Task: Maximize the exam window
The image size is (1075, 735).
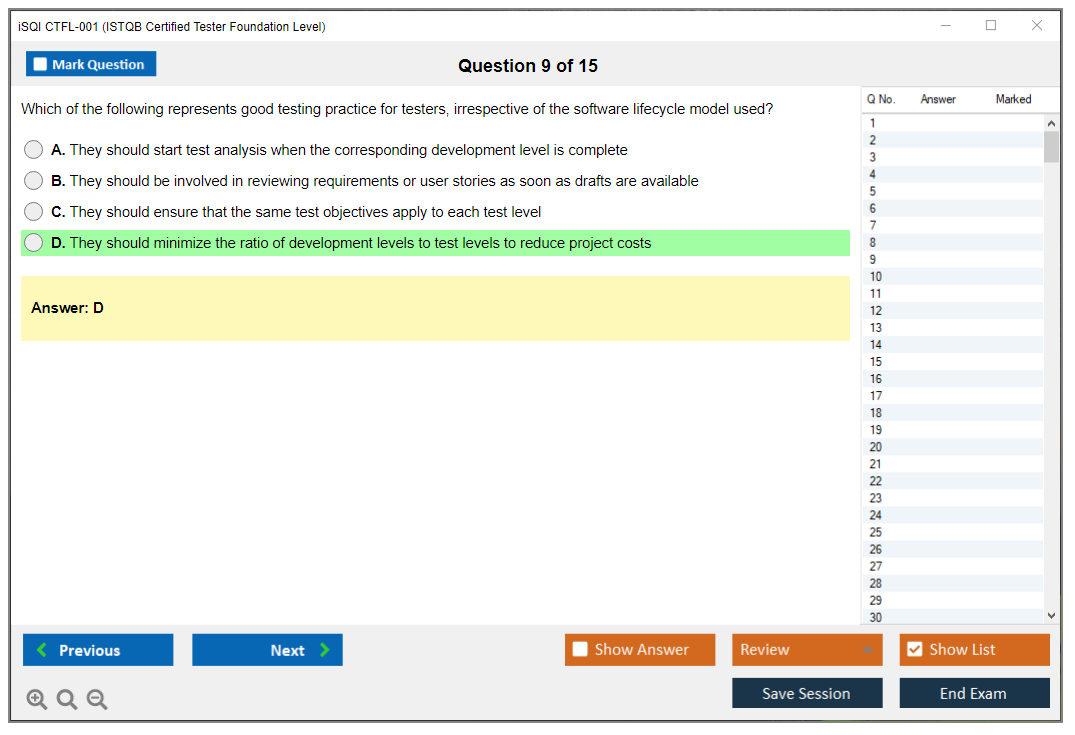Action: click(991, 26)
